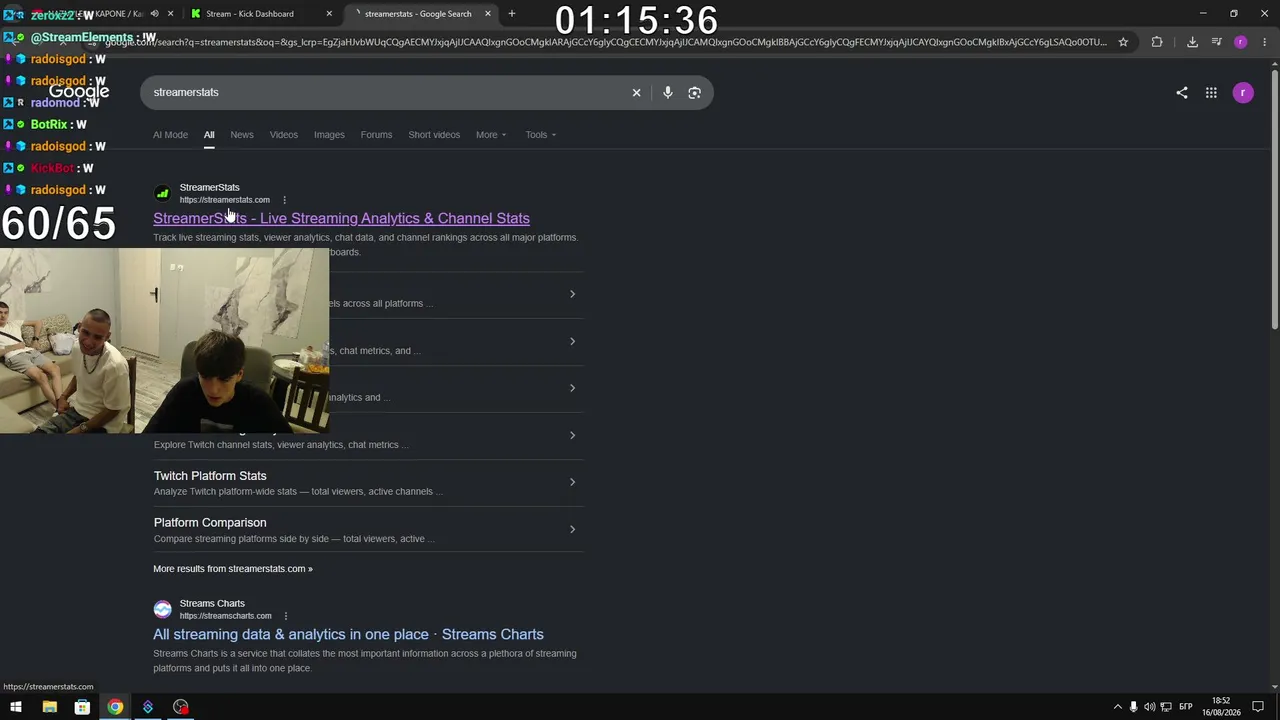The width and height of the screenshot is (1280, 720).
Task: Click More results from streamerstats.com
Action: 233,569
